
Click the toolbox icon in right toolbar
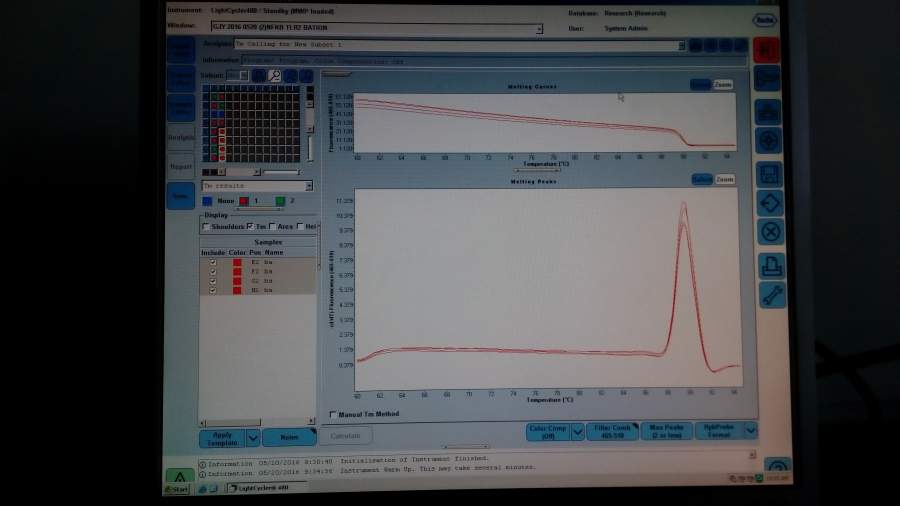point(768,112)
